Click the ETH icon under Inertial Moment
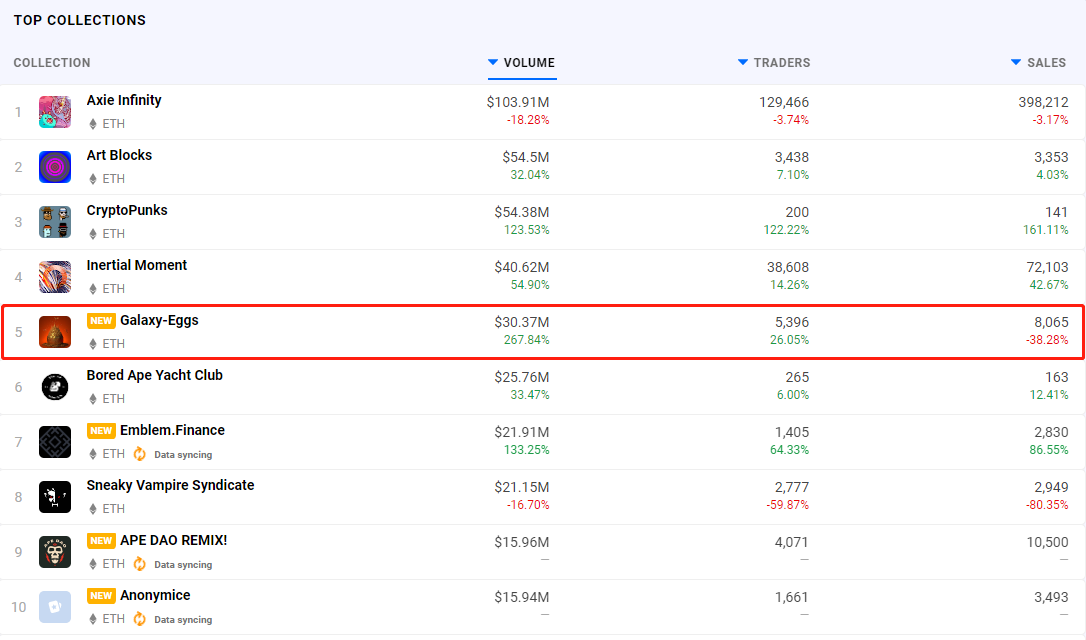The width and height of the screenshot is (1086, 640). click(x=93, y=289)
